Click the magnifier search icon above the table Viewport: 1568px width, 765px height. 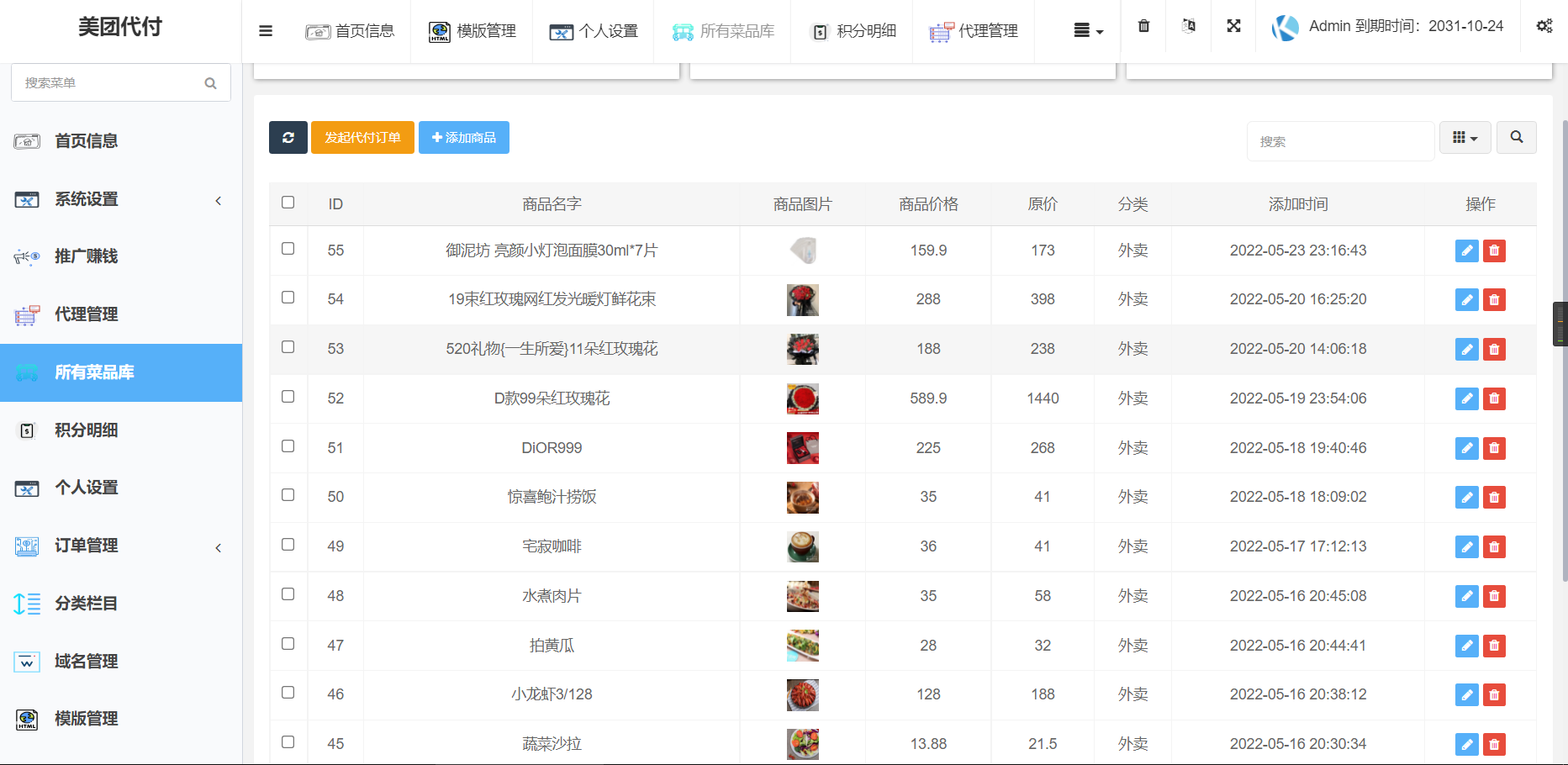1517,137
